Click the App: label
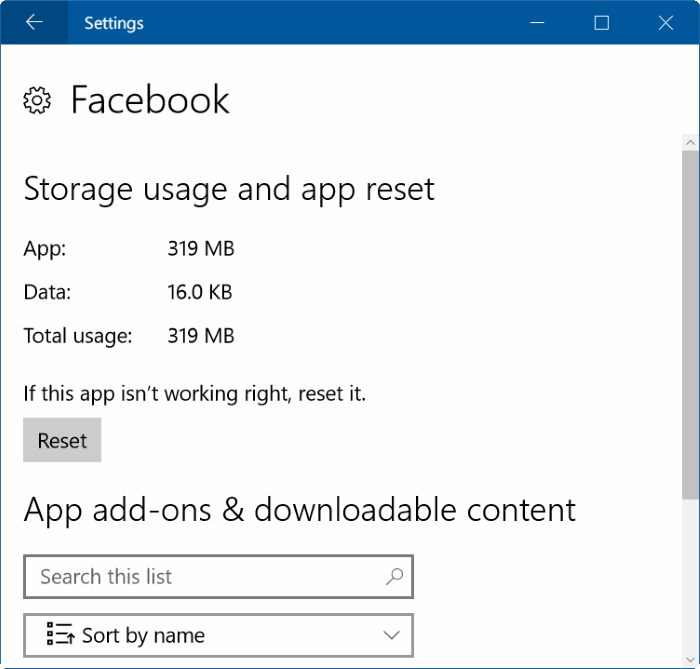 45,249
